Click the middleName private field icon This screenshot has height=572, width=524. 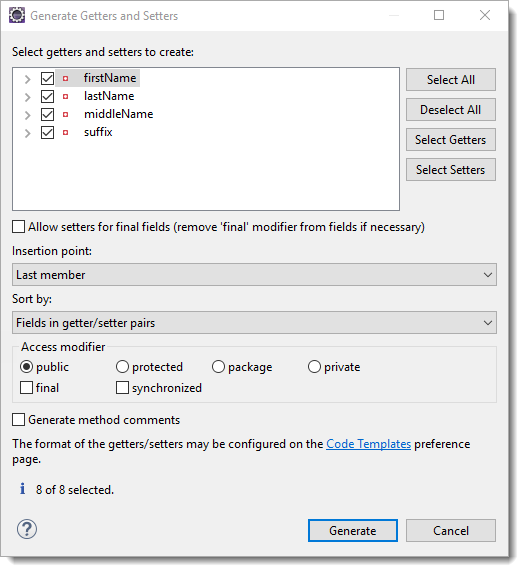tap(65, 115)
